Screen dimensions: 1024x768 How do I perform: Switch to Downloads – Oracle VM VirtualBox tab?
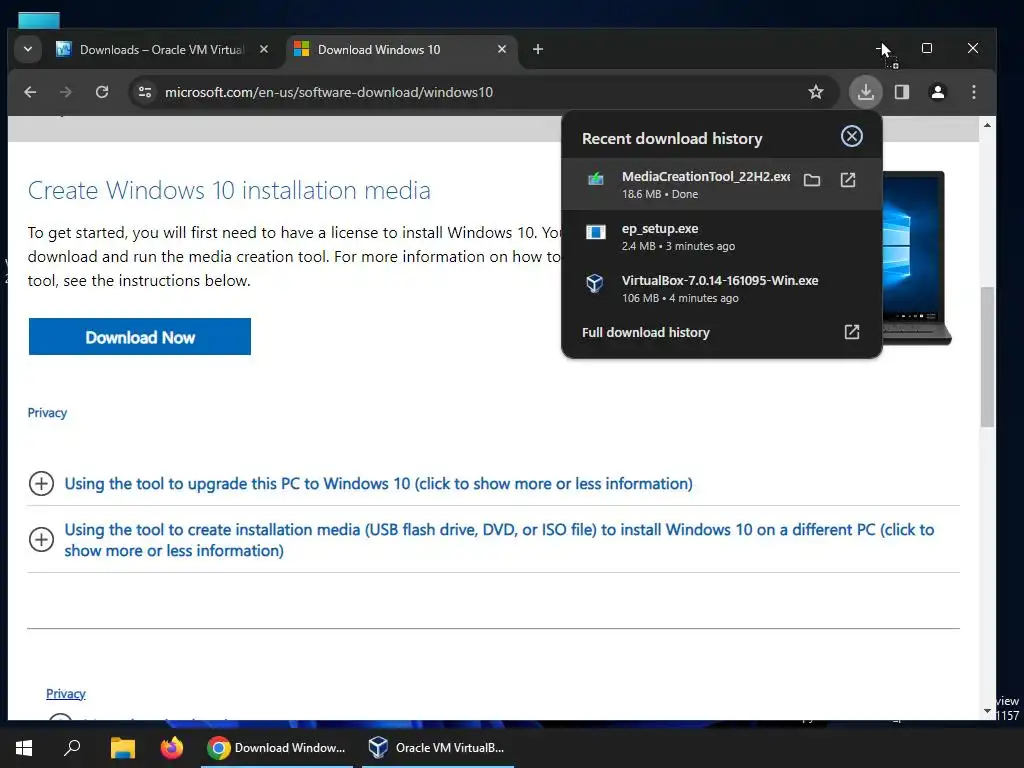pyautogui.click(x=161, y=50)
